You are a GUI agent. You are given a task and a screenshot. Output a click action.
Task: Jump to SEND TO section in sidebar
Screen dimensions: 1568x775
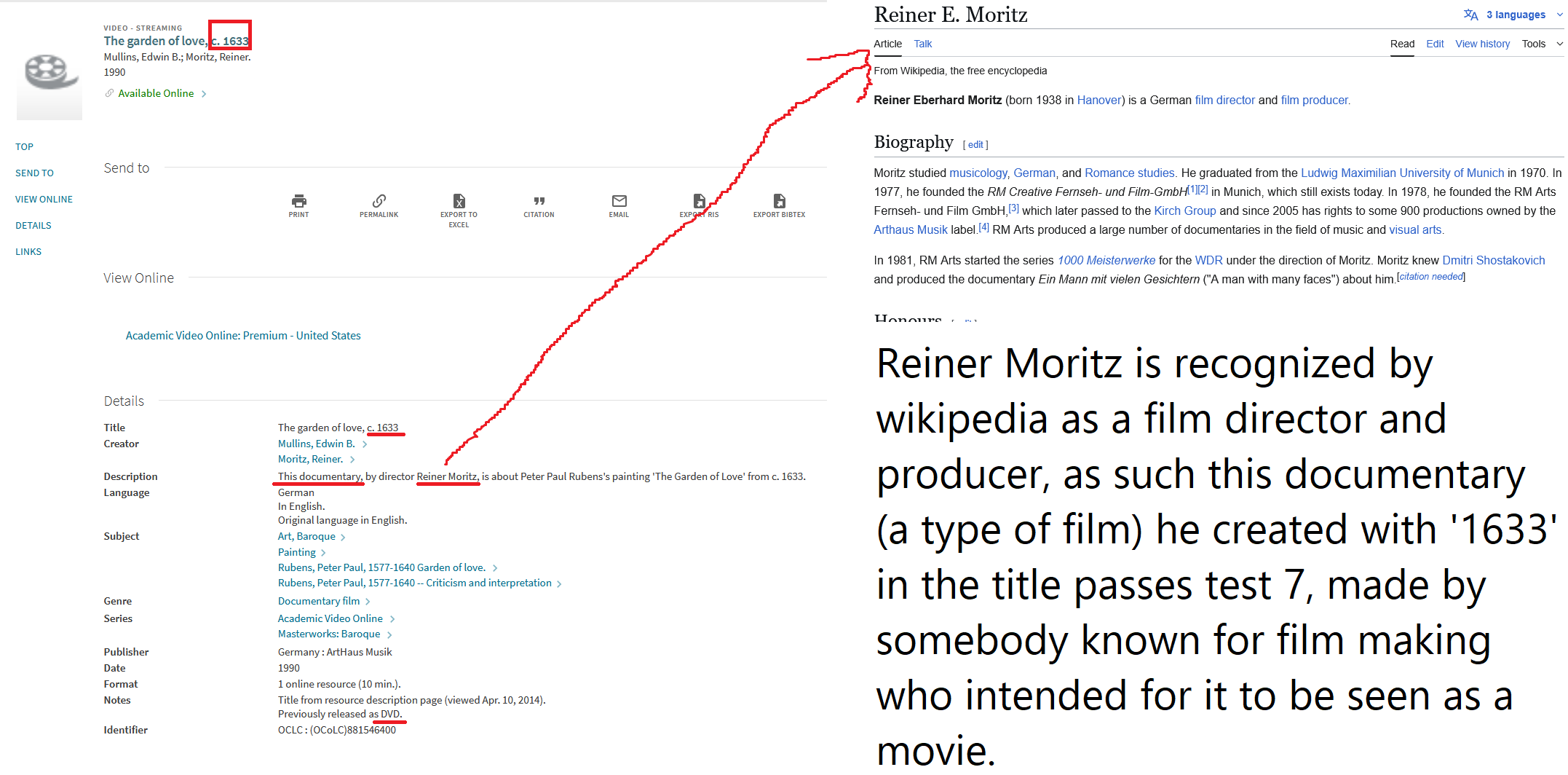click(x=34, y=173)
